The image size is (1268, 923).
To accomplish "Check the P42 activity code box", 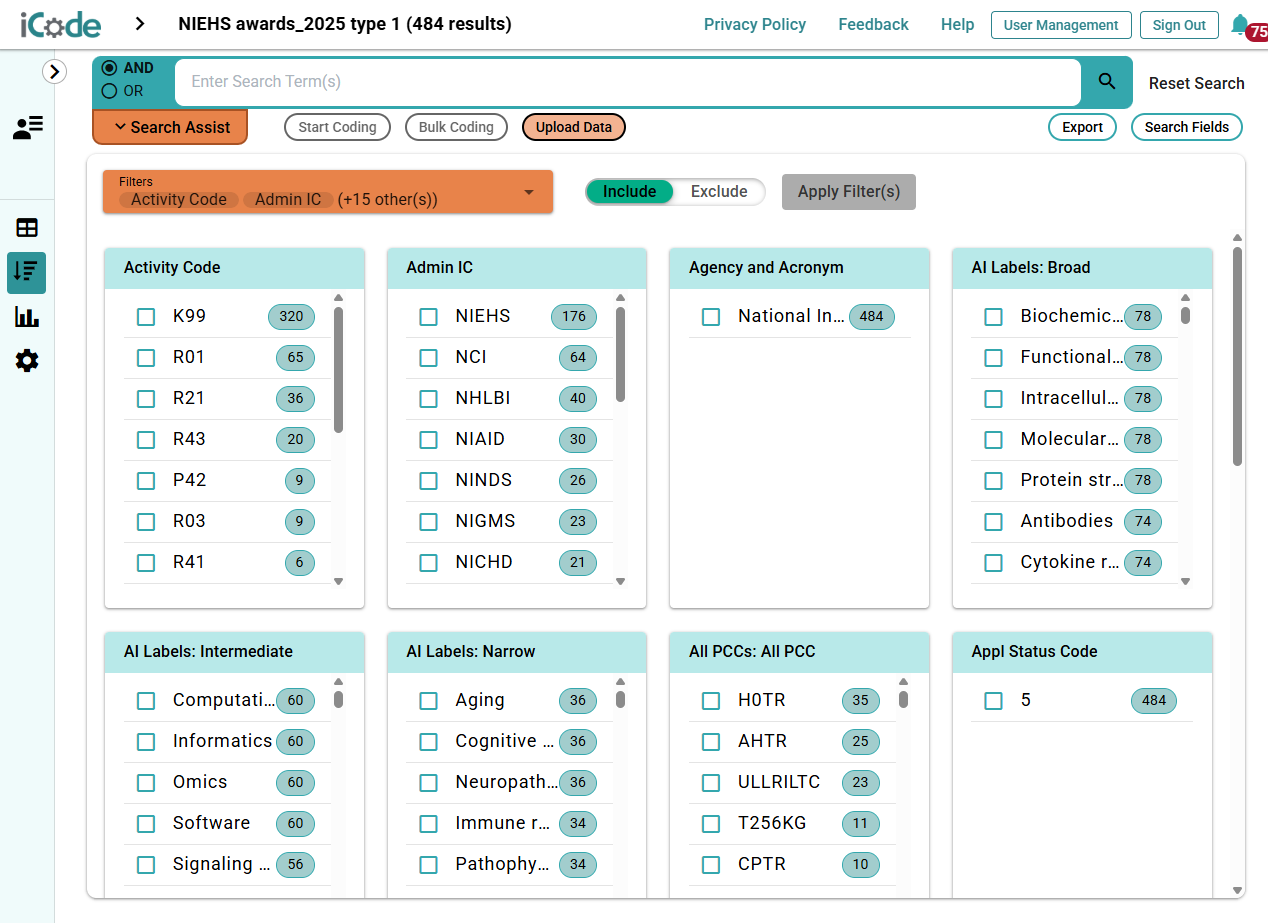I will pyautogui.click(x=146, y=481).
